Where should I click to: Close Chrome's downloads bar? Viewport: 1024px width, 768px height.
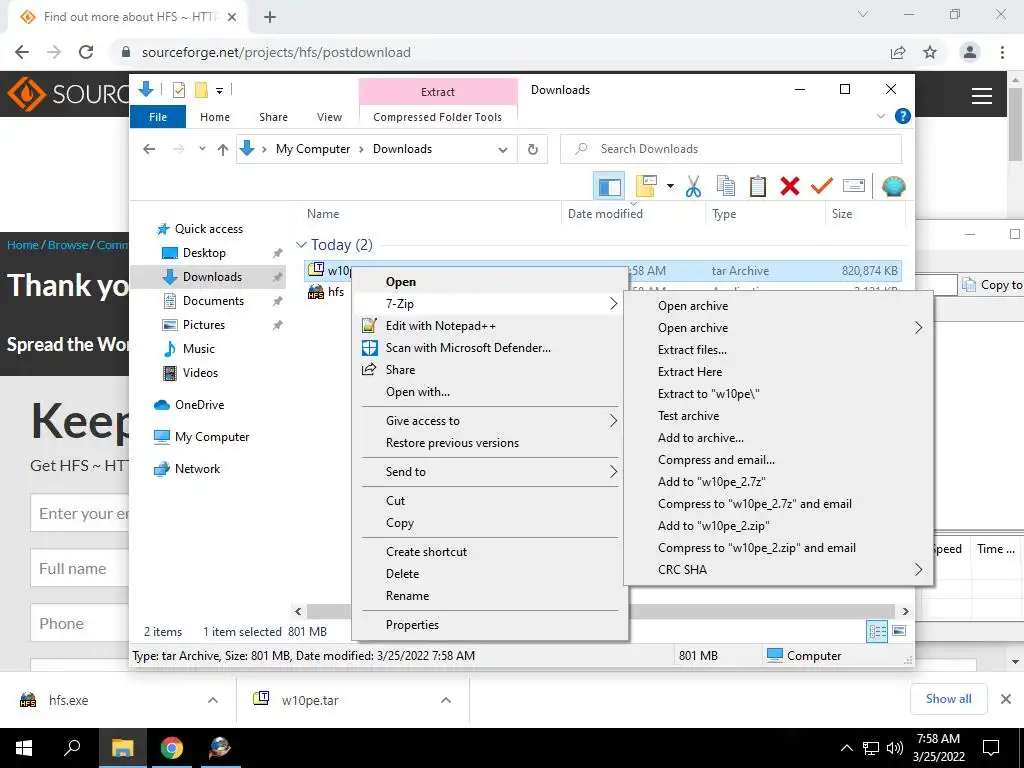click(1006, 699)
